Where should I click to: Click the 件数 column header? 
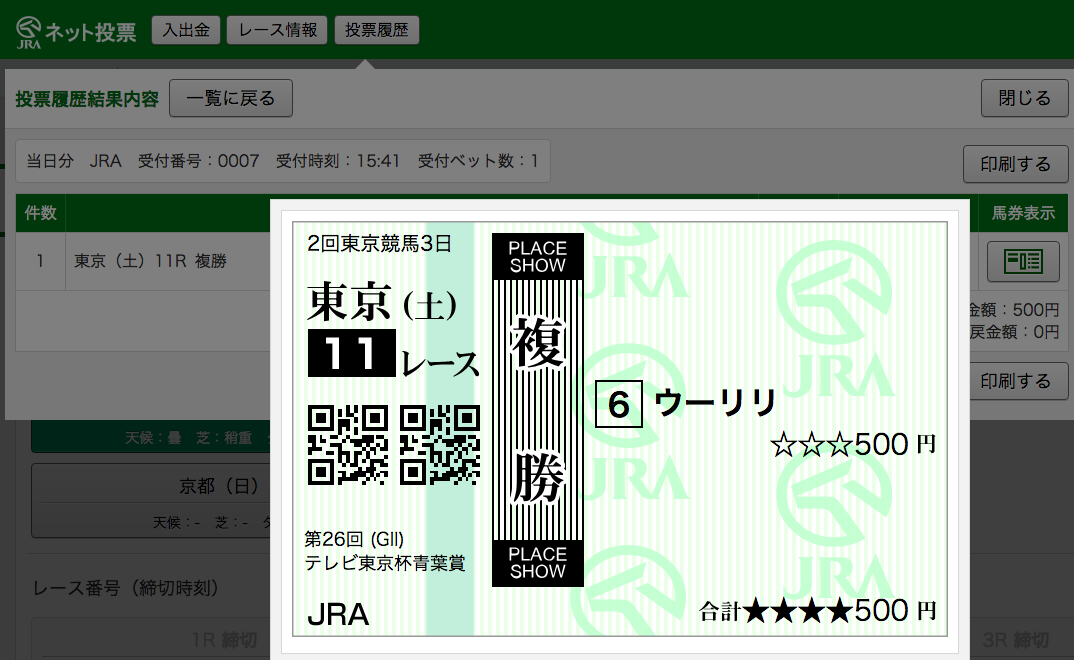click(40, 213)
